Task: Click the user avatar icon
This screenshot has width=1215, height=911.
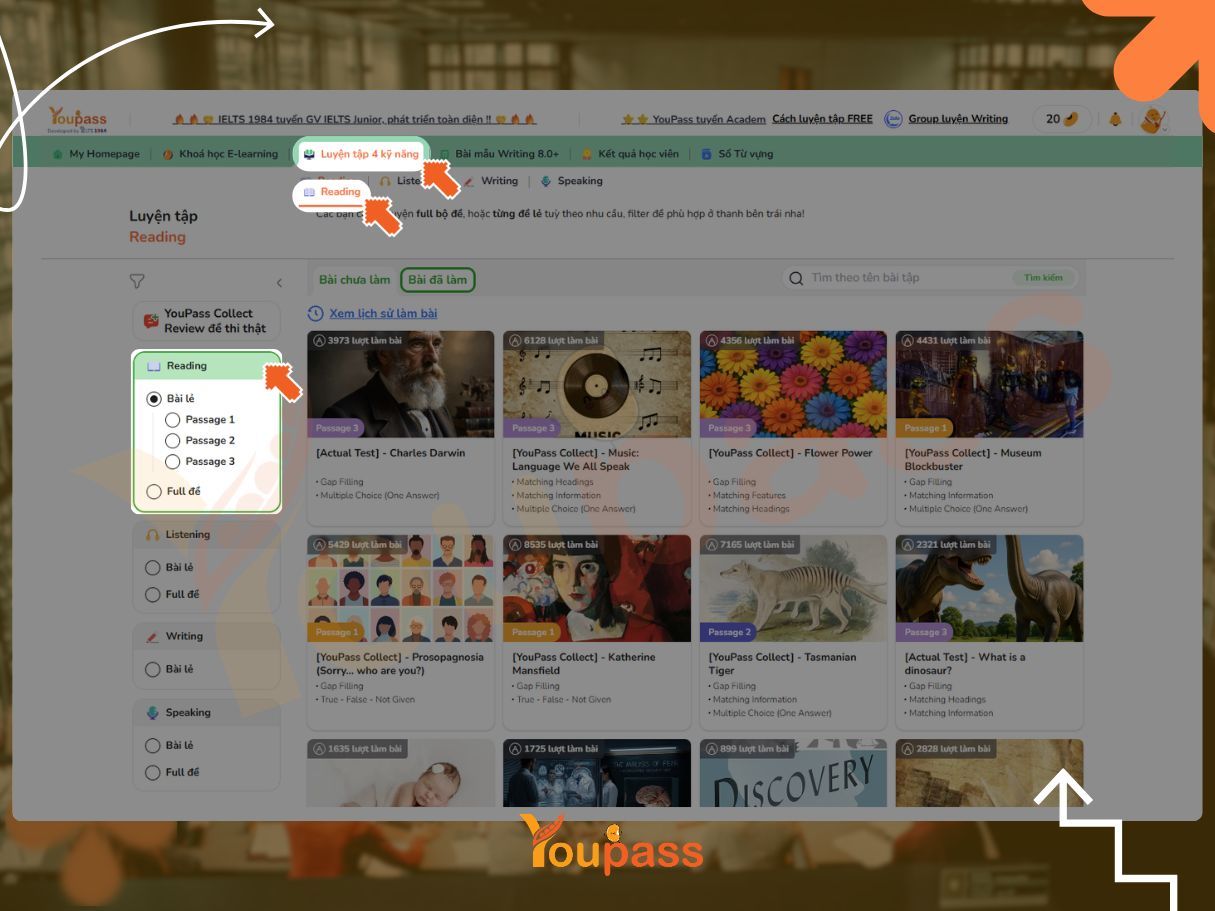Action: point(1153,120)
